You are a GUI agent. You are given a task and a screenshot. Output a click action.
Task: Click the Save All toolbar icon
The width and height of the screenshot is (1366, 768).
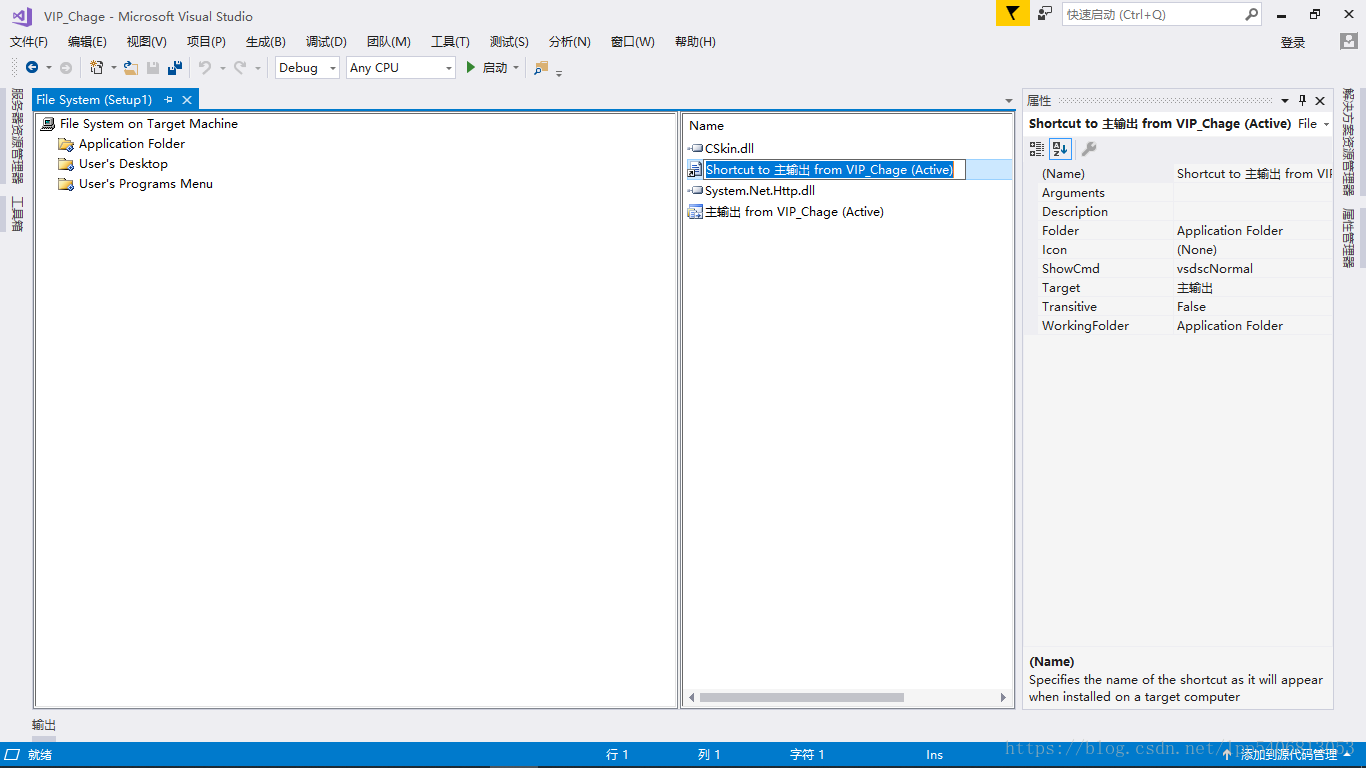click(174, 67)
